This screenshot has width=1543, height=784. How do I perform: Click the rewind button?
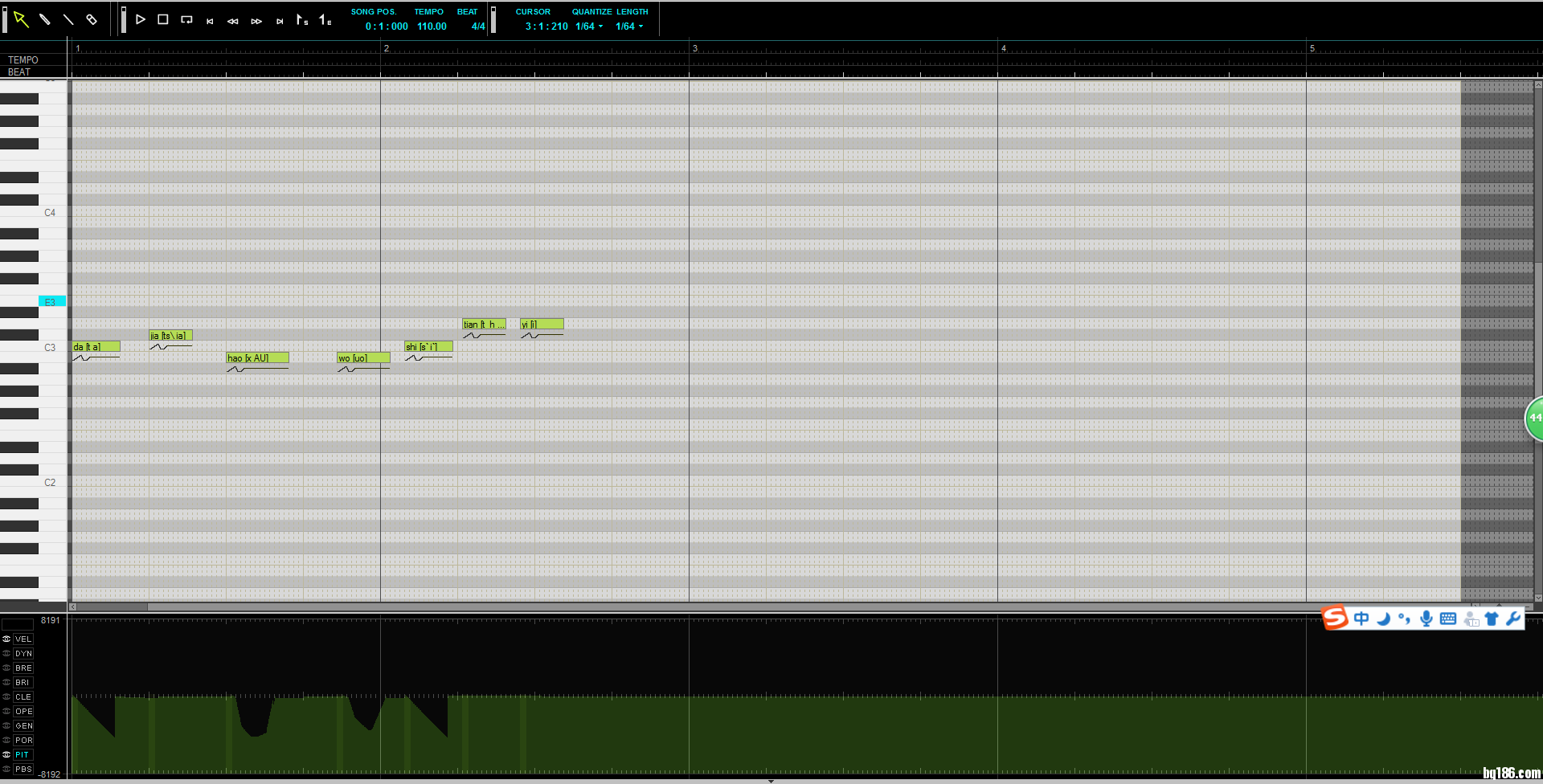click(x=233, y=21)
